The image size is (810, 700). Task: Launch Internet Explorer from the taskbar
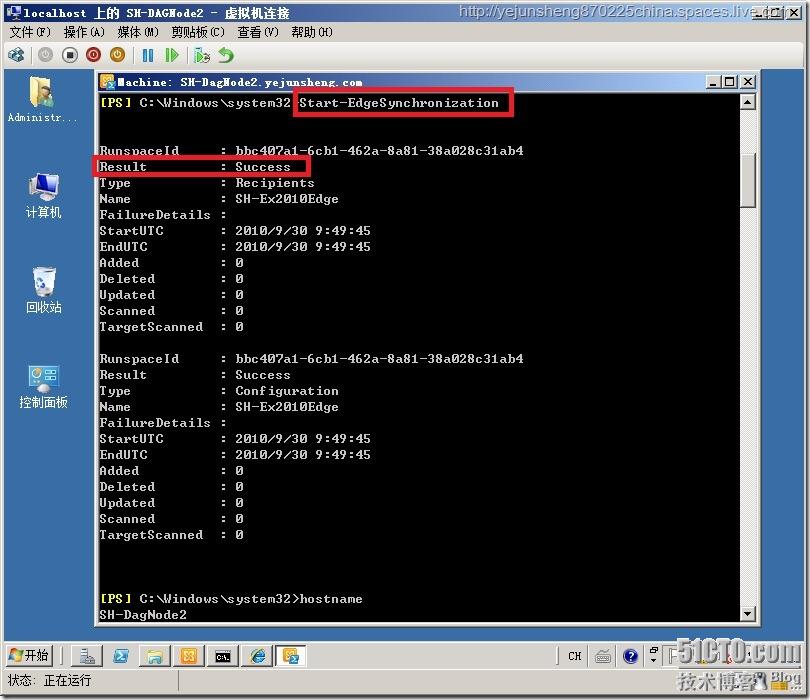(257, 656)
